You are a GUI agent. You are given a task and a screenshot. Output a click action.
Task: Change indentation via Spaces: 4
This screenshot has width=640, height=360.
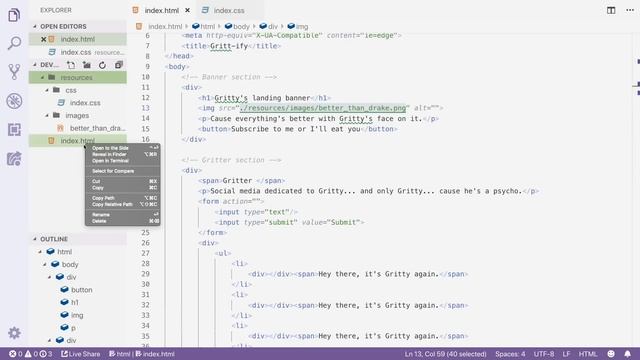[510, 354]
